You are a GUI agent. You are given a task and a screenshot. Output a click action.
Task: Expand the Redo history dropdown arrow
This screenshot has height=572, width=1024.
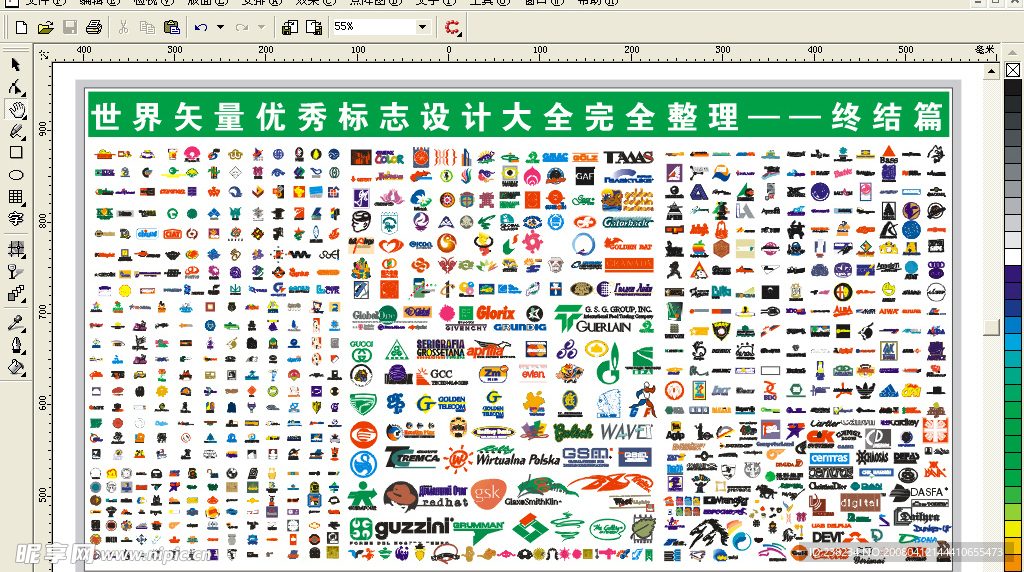click(x=261, y=27)
